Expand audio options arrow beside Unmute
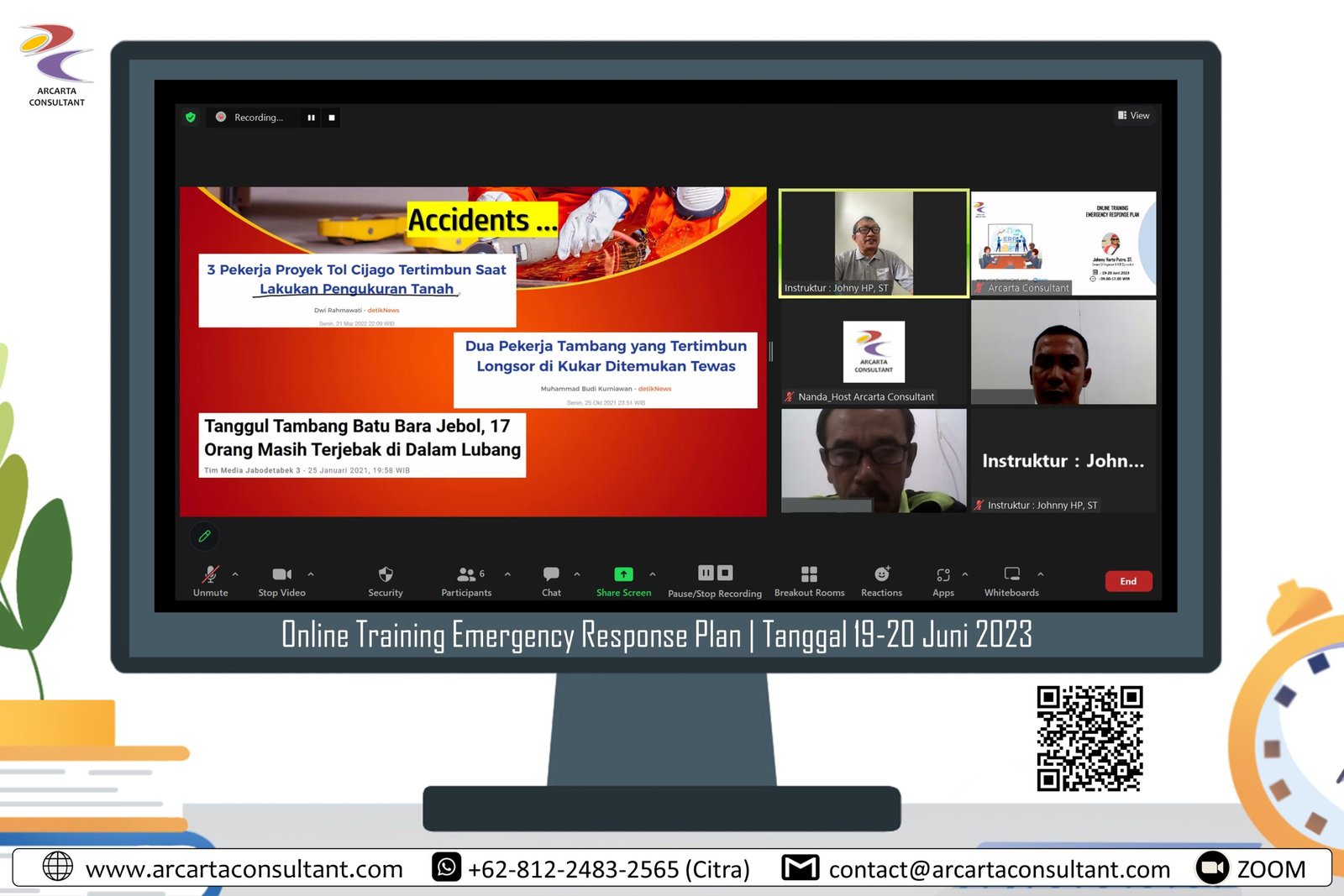This screenshot has width=1344, height=896. coord(235,574)
